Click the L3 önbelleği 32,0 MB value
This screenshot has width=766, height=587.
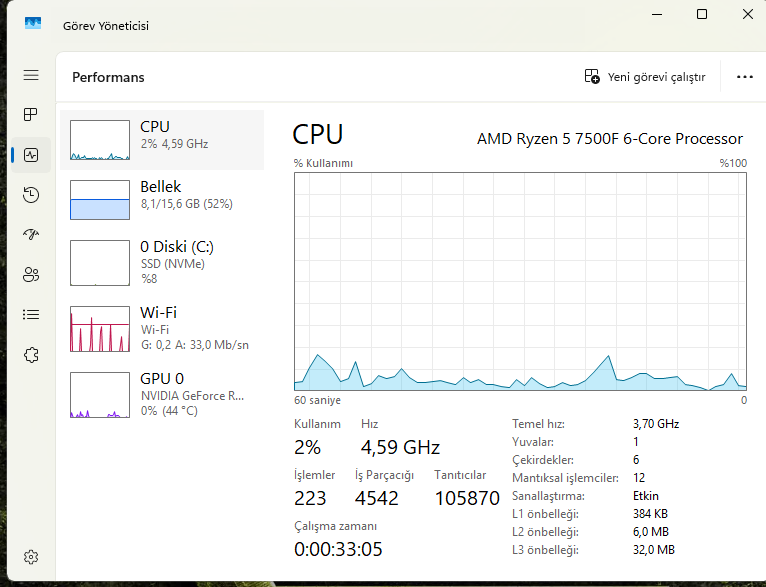pos(654,550)
